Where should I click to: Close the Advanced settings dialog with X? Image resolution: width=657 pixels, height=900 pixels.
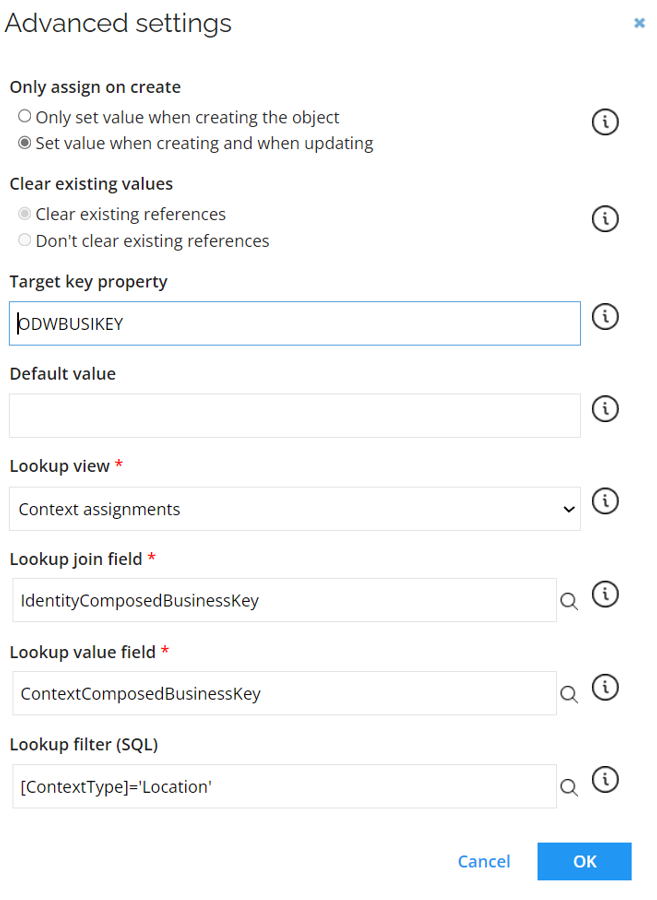[x=639, y=23]
